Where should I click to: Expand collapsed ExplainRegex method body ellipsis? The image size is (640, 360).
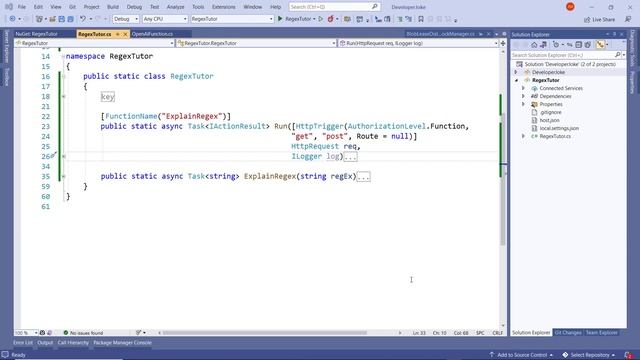[363, 177]
